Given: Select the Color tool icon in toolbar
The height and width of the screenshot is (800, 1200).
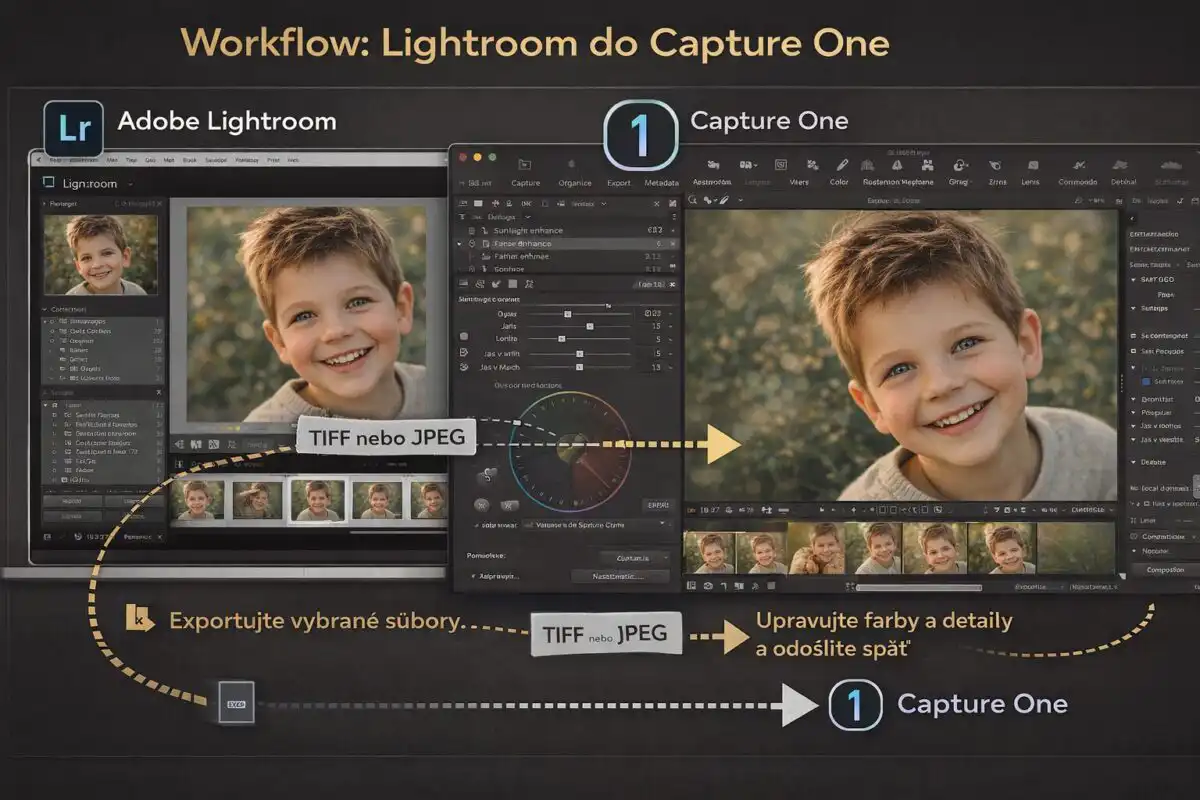Looking at the screenshot, I should [x=840, y=166].
